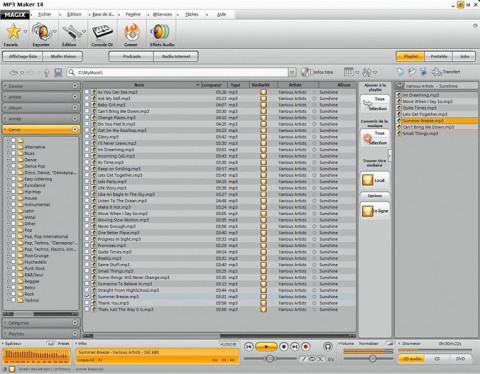Open the Effets Audio icon
Image resolution: width=480 pixels, height=374 pixels.
click(161, 32)
